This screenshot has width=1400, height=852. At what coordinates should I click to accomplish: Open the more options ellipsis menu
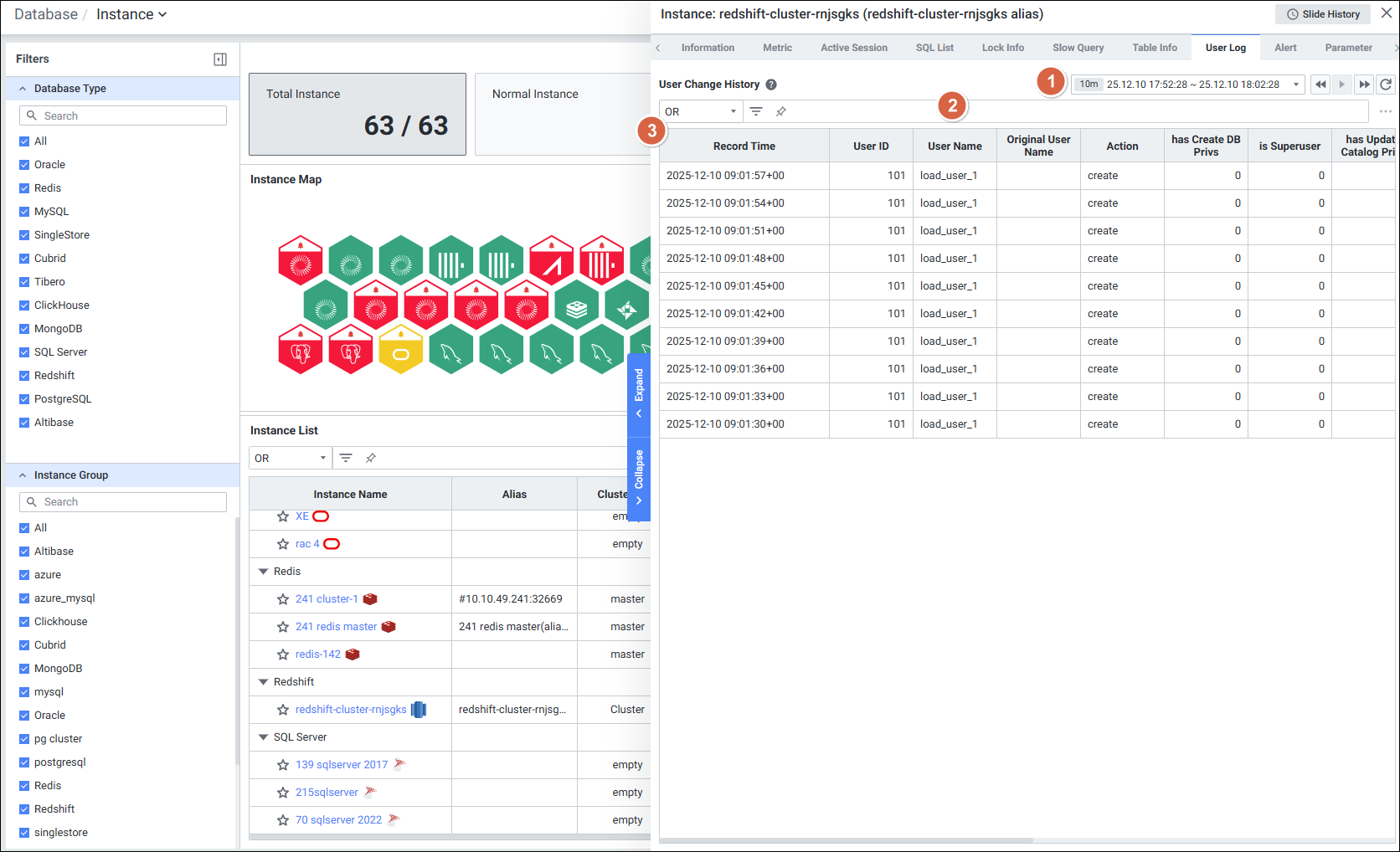click(x=1385, y=111)
